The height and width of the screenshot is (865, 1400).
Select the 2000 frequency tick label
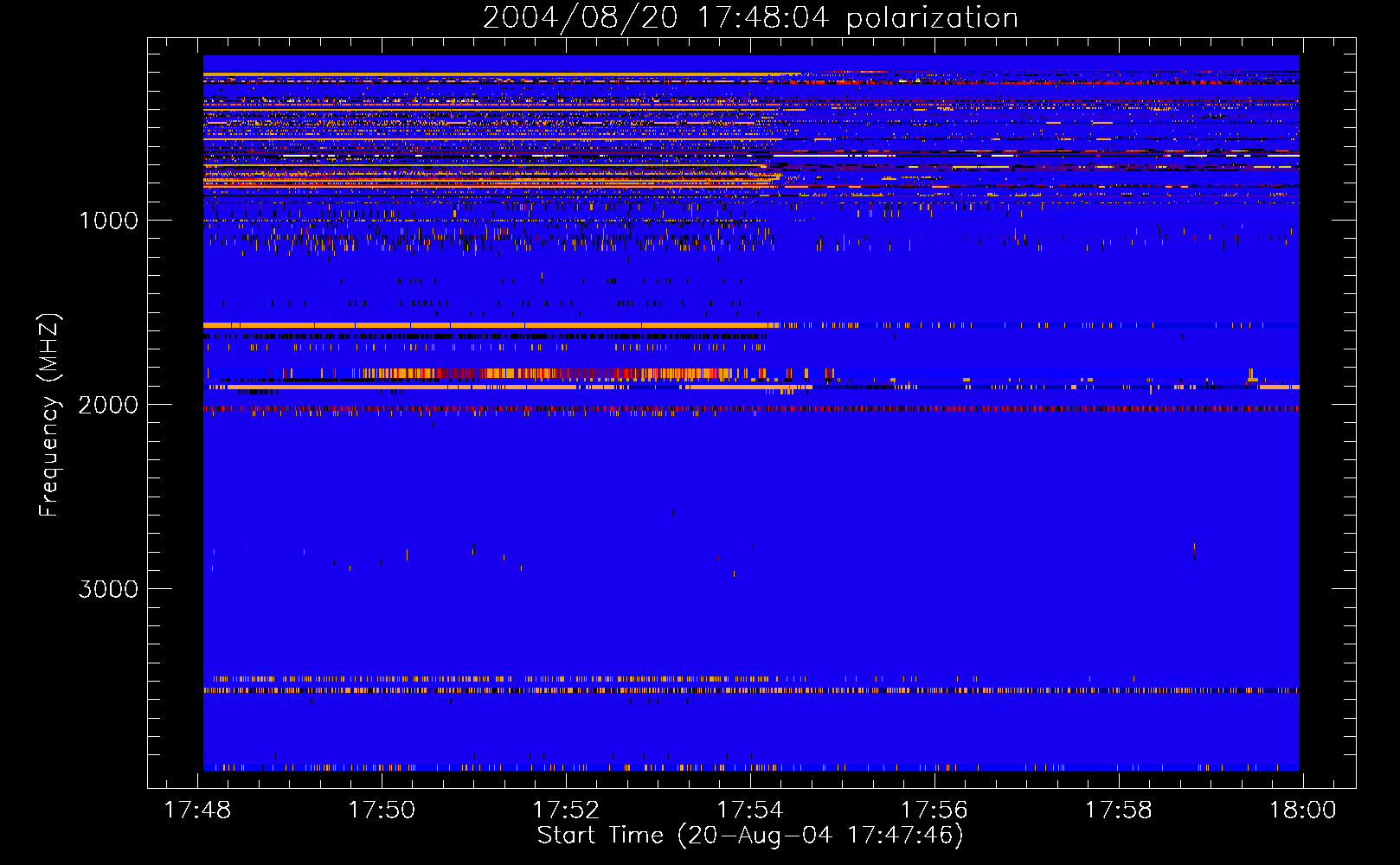108,405
